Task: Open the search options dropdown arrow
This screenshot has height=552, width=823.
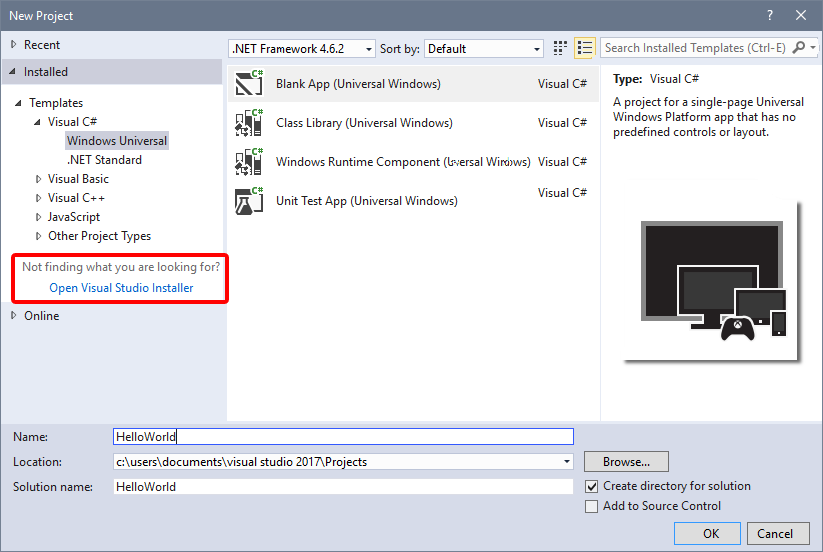Action: (x=813, y=48)
